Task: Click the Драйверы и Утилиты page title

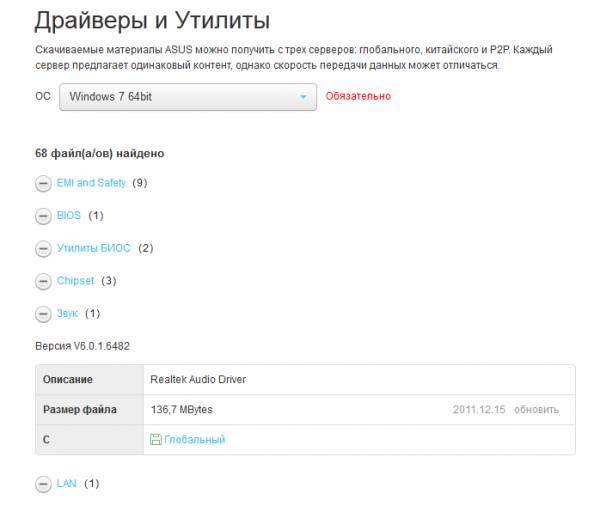Action: pos(152,20)
